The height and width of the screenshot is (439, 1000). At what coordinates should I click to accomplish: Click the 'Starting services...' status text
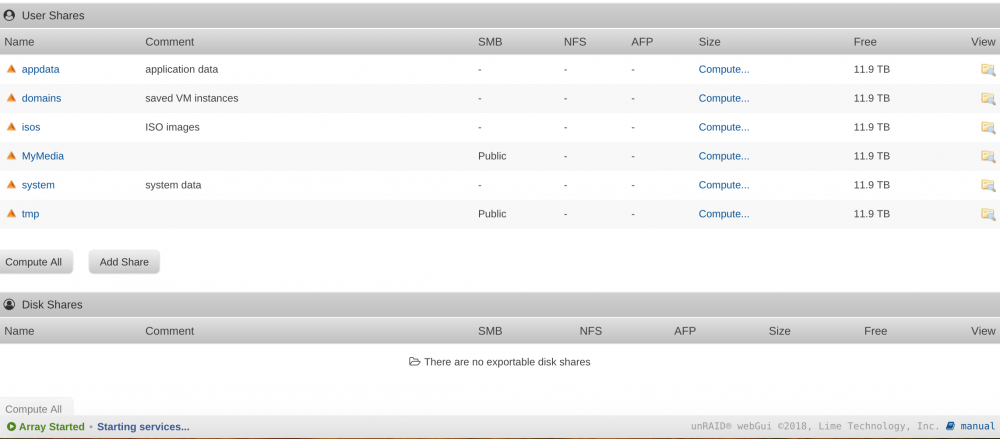pos(143,427)
